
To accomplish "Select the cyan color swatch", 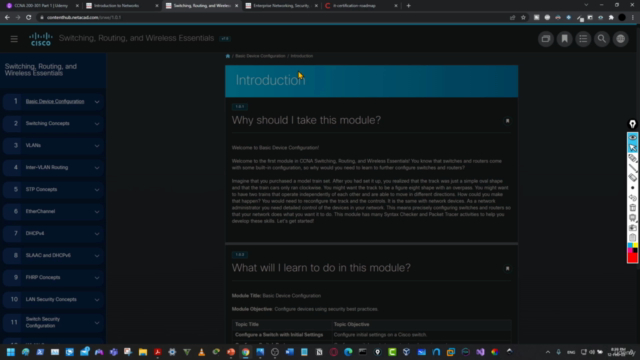I will (630, 245).
